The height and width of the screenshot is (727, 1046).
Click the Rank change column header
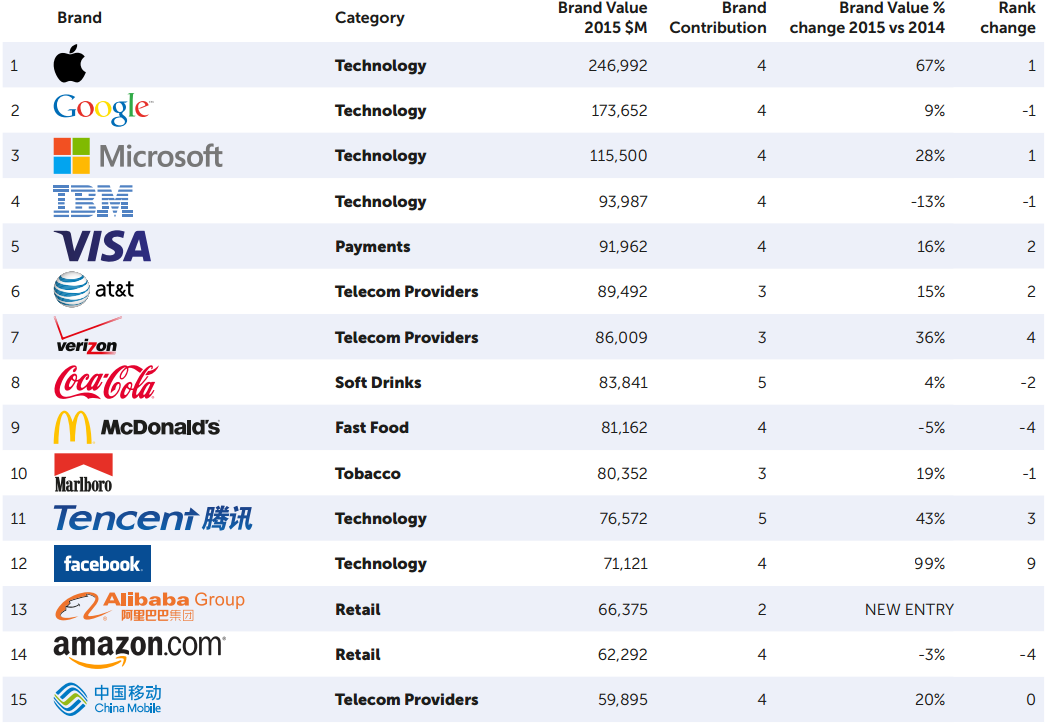(x=1008, y=18)
